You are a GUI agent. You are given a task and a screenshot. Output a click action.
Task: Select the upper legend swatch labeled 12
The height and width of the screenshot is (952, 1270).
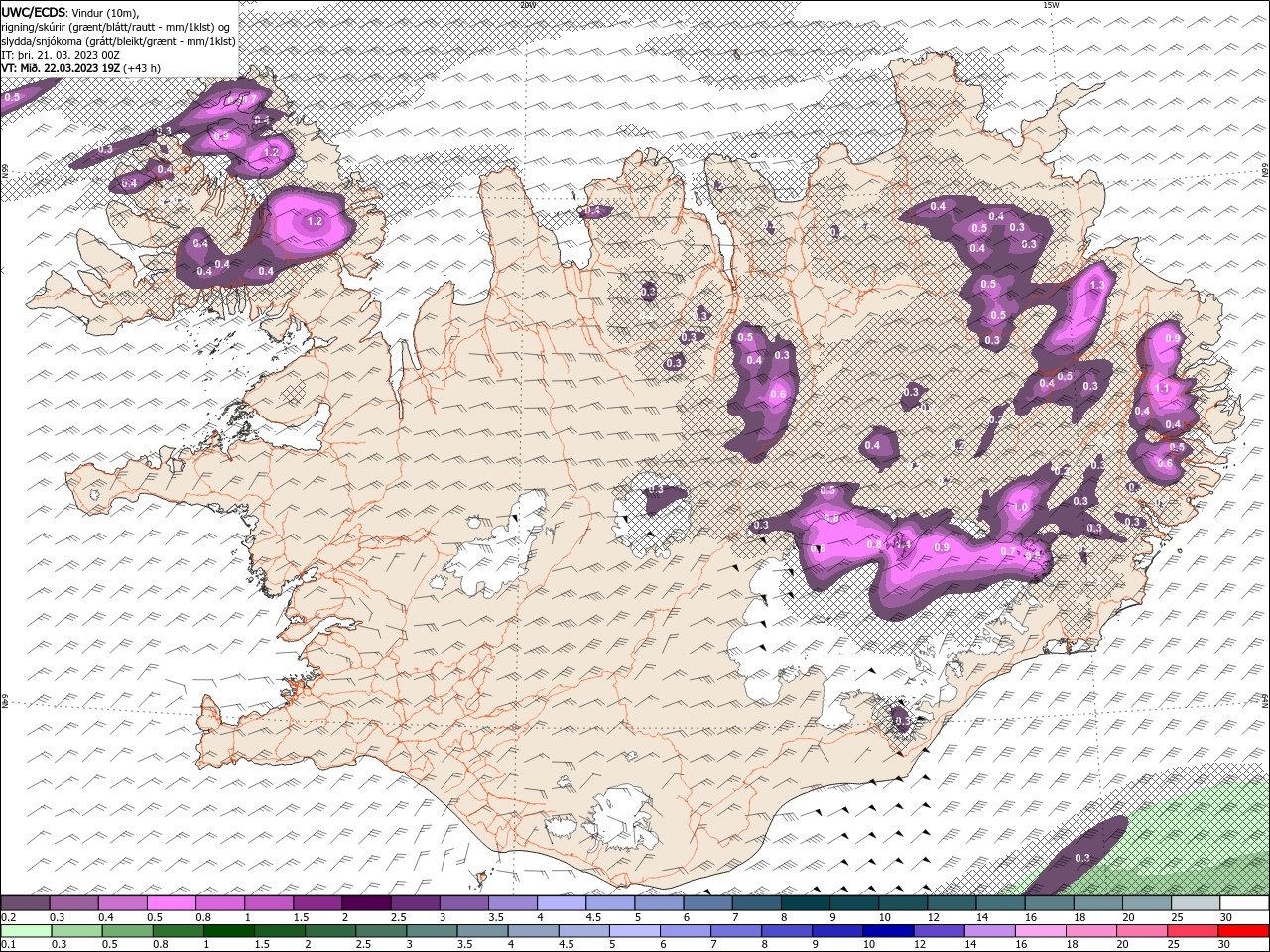pyautogui.click(x=951, y=903)
